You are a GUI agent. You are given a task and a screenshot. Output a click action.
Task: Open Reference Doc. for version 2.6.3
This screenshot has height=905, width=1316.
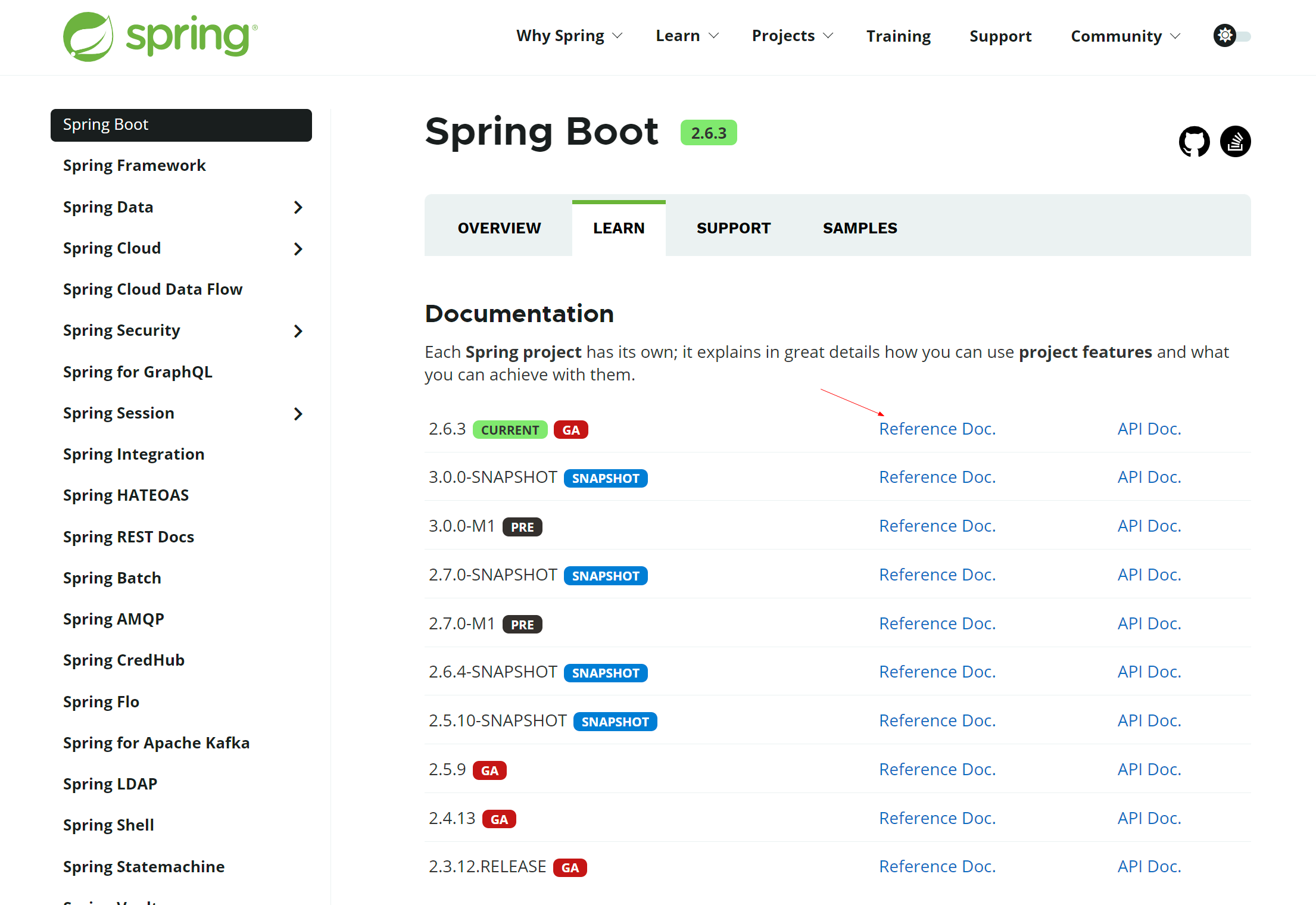pos(937,429)
